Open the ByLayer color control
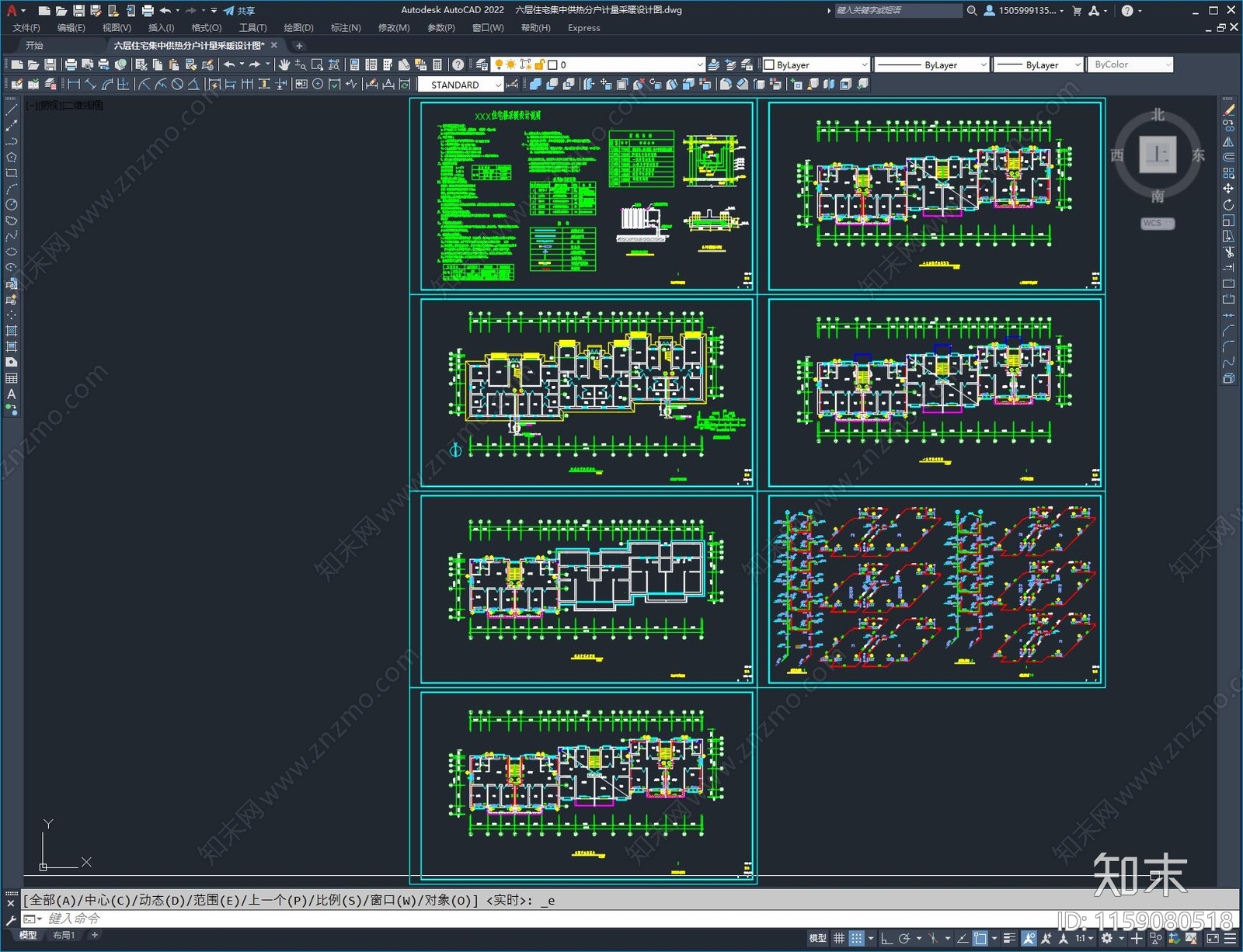 coord(816,65)
